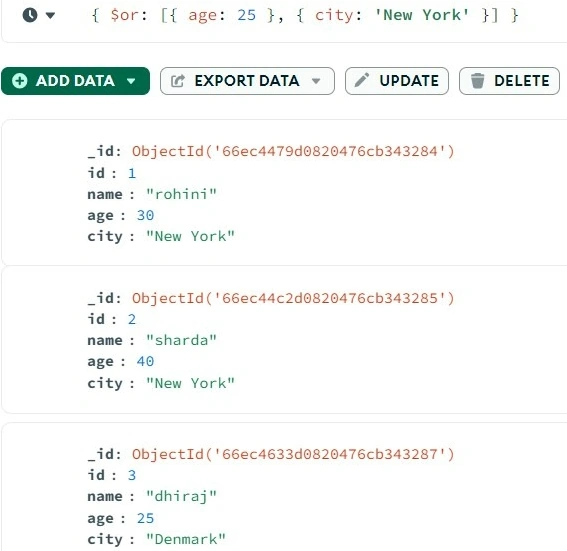Click the plus icon in ADD DATA
This screenshot has height=551, width=567.
coord(20,81)
